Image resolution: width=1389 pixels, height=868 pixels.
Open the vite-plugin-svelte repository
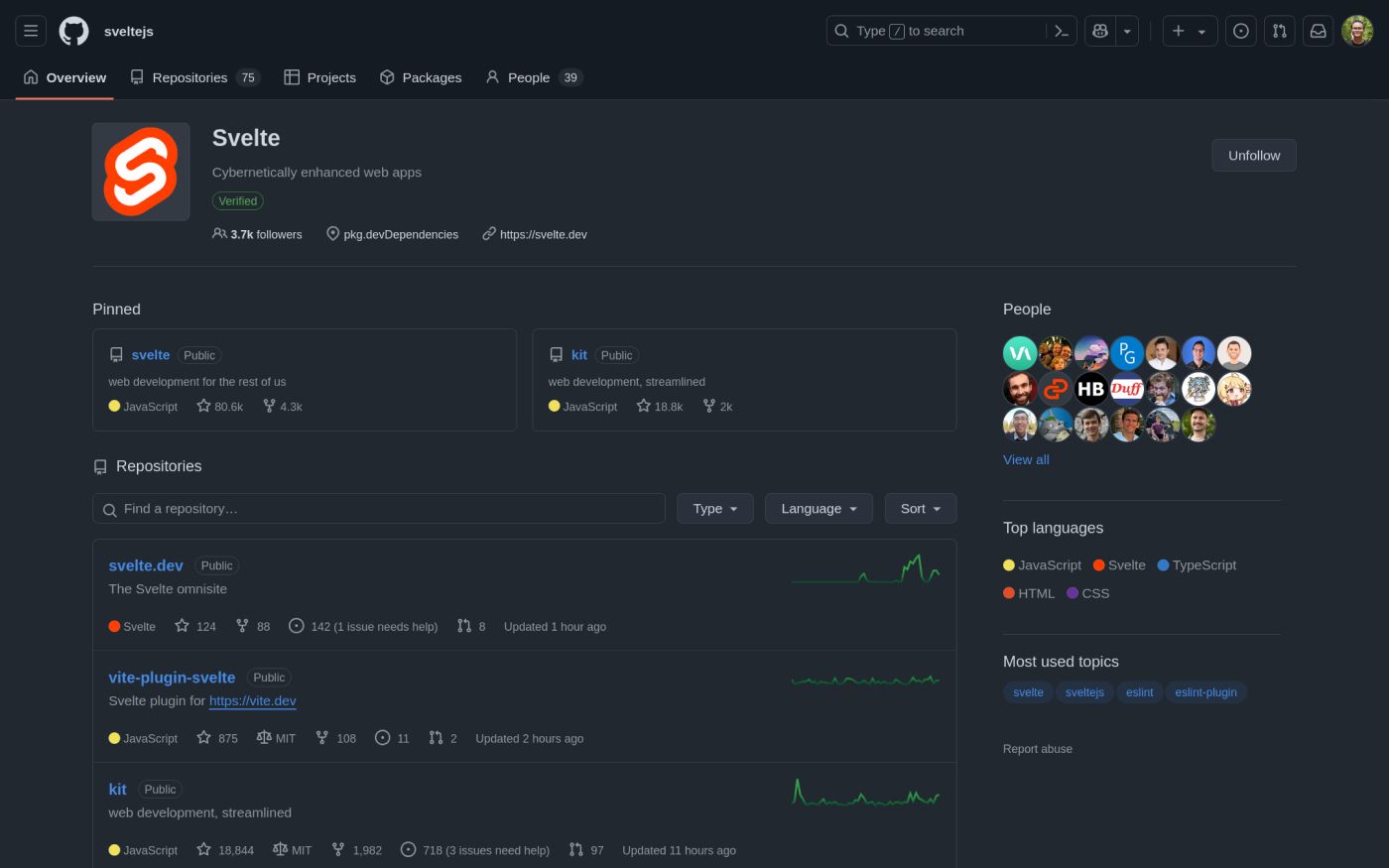tap(172, 678)
